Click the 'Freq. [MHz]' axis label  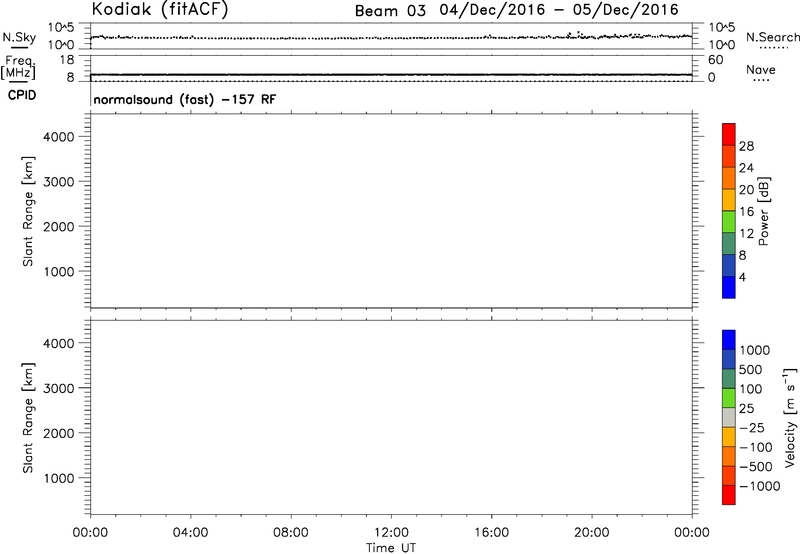pyautogui.click(x=18, y=67)
